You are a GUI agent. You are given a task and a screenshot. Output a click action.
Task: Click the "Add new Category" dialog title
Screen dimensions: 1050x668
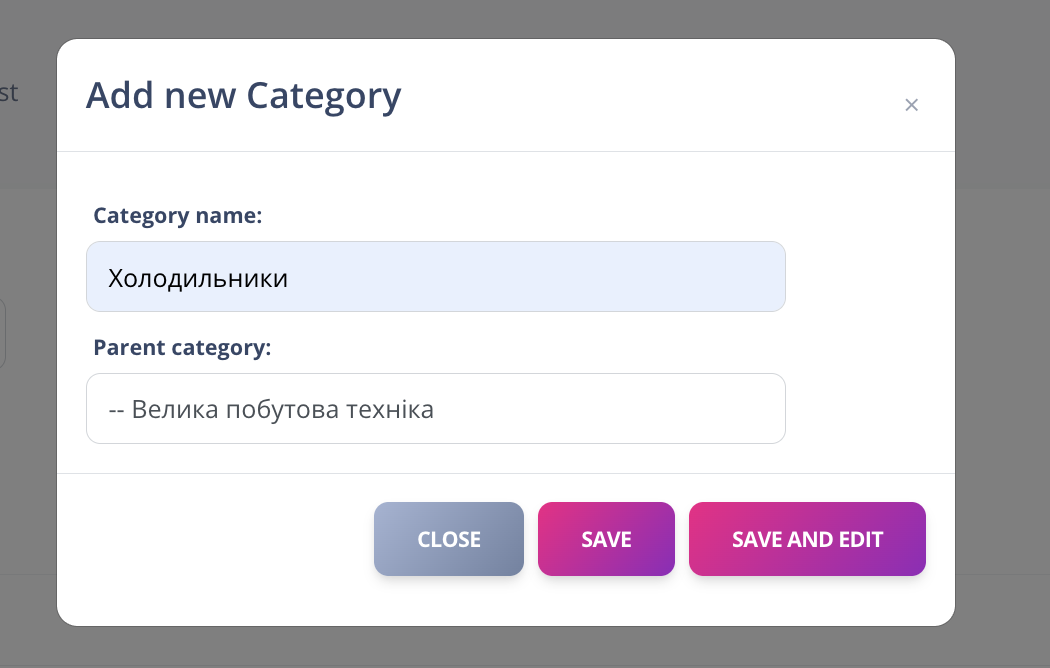(x=243, y=96)
